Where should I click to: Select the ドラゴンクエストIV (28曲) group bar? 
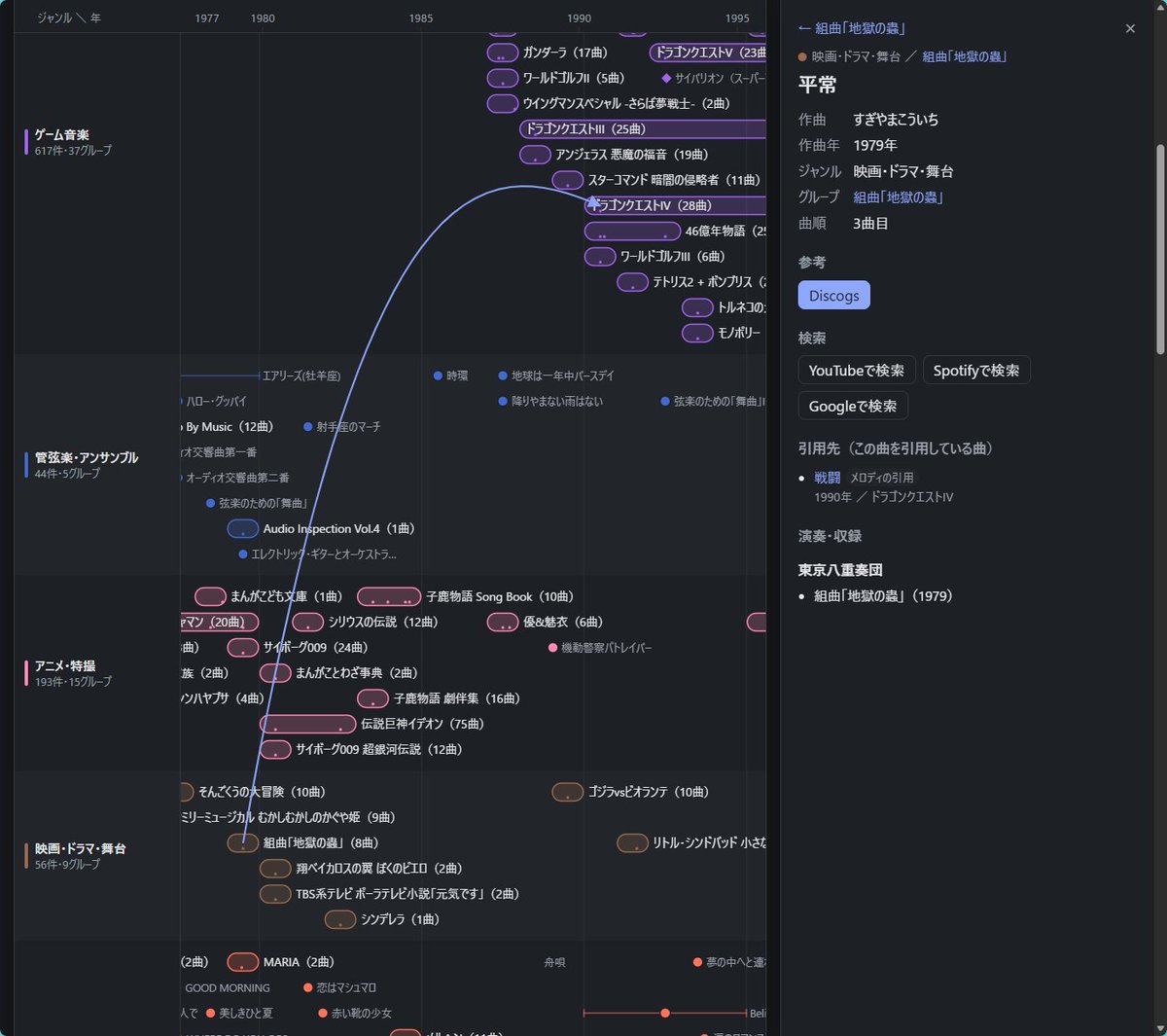(675, 205)
